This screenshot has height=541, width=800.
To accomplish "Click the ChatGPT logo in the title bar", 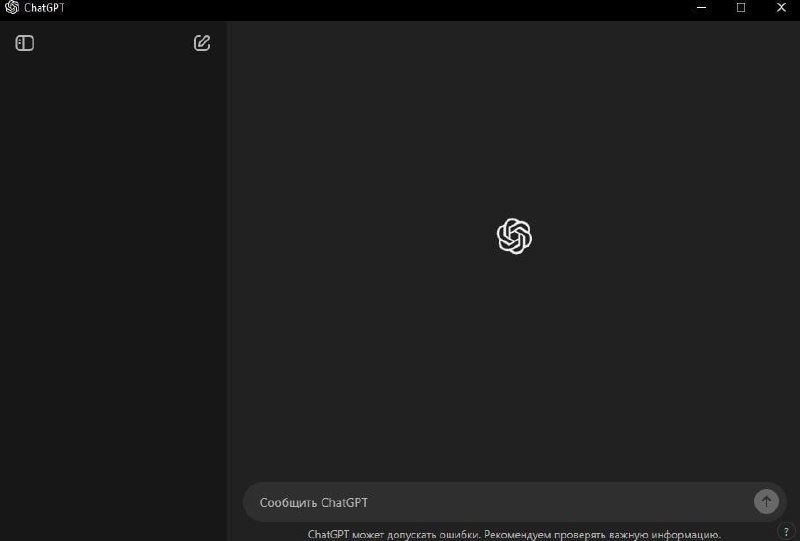I will [x=12, y=8].
